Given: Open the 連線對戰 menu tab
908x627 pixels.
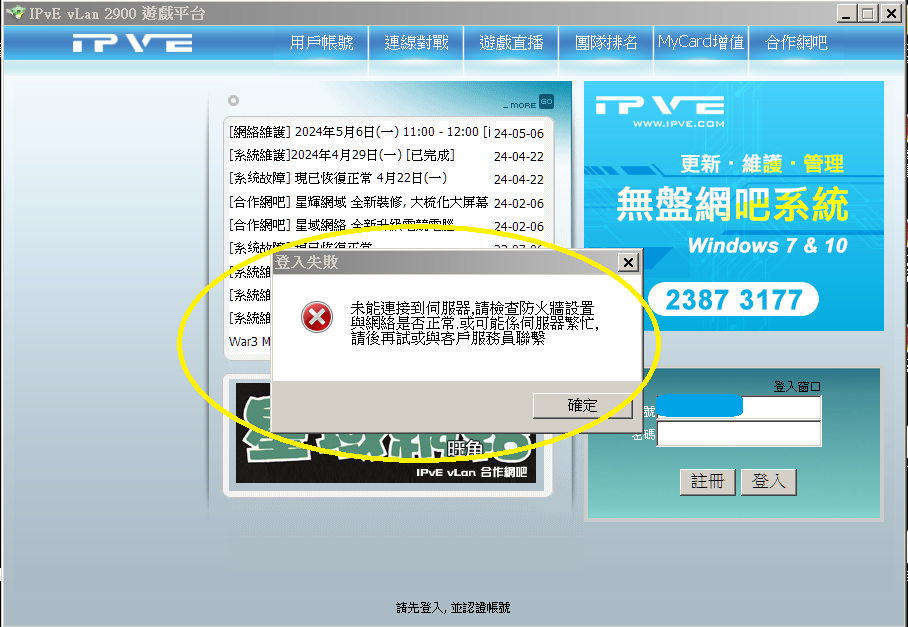Looking at the screenshot, I should tap(416, 42).
